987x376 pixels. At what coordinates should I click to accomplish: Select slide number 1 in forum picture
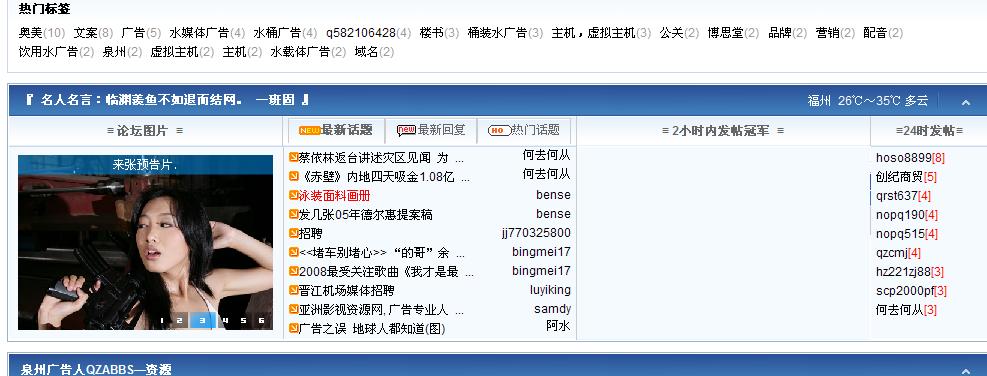[x=161, y=321]
